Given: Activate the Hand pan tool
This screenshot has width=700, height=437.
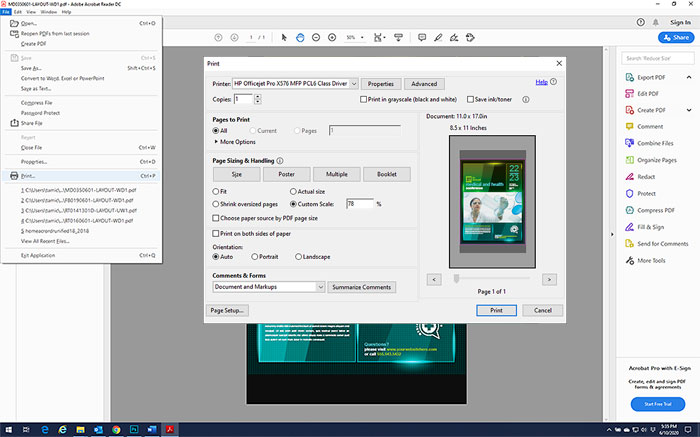Looking at the screenshot, I should click(x=300, y=37).
